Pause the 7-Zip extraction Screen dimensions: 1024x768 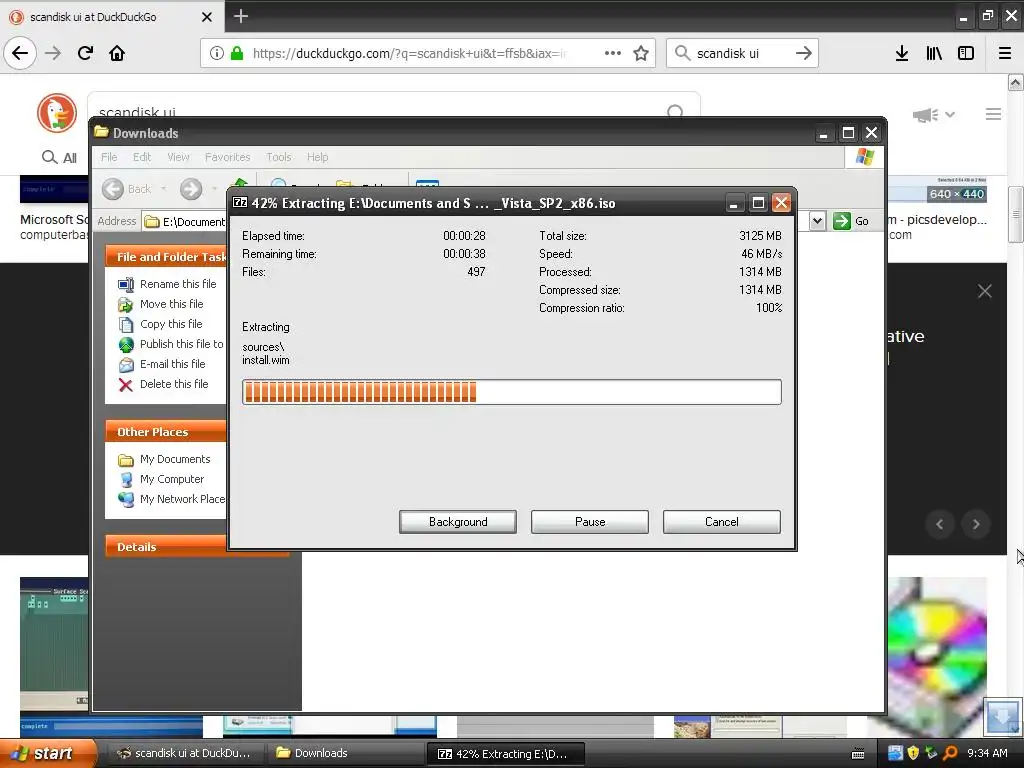[x=590, y=522]
